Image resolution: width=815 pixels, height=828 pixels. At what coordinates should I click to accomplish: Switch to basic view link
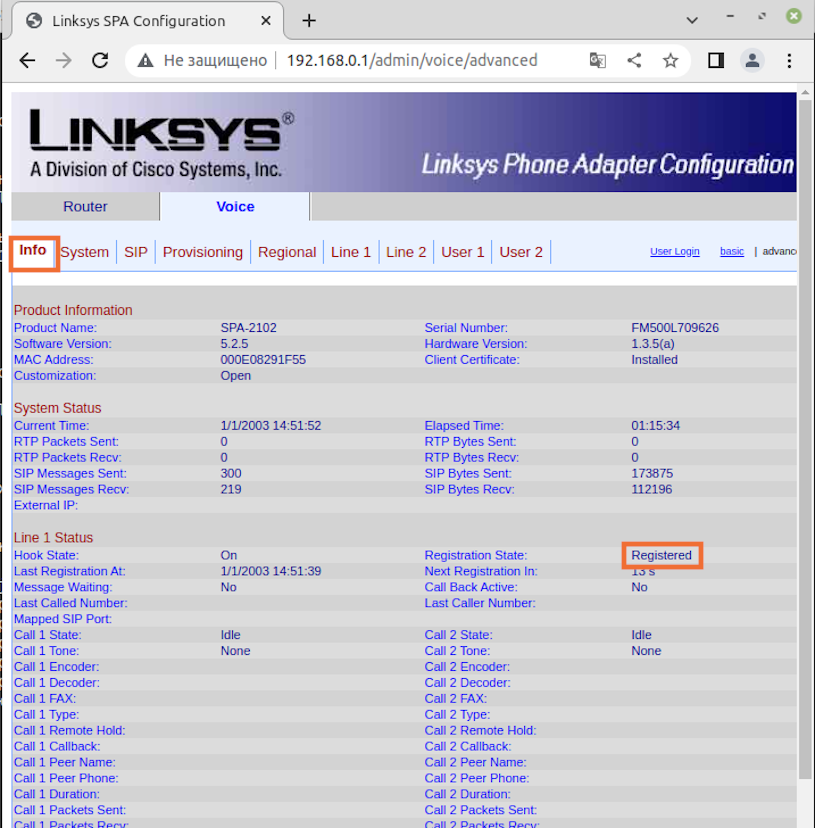click(x=732, y=251)
